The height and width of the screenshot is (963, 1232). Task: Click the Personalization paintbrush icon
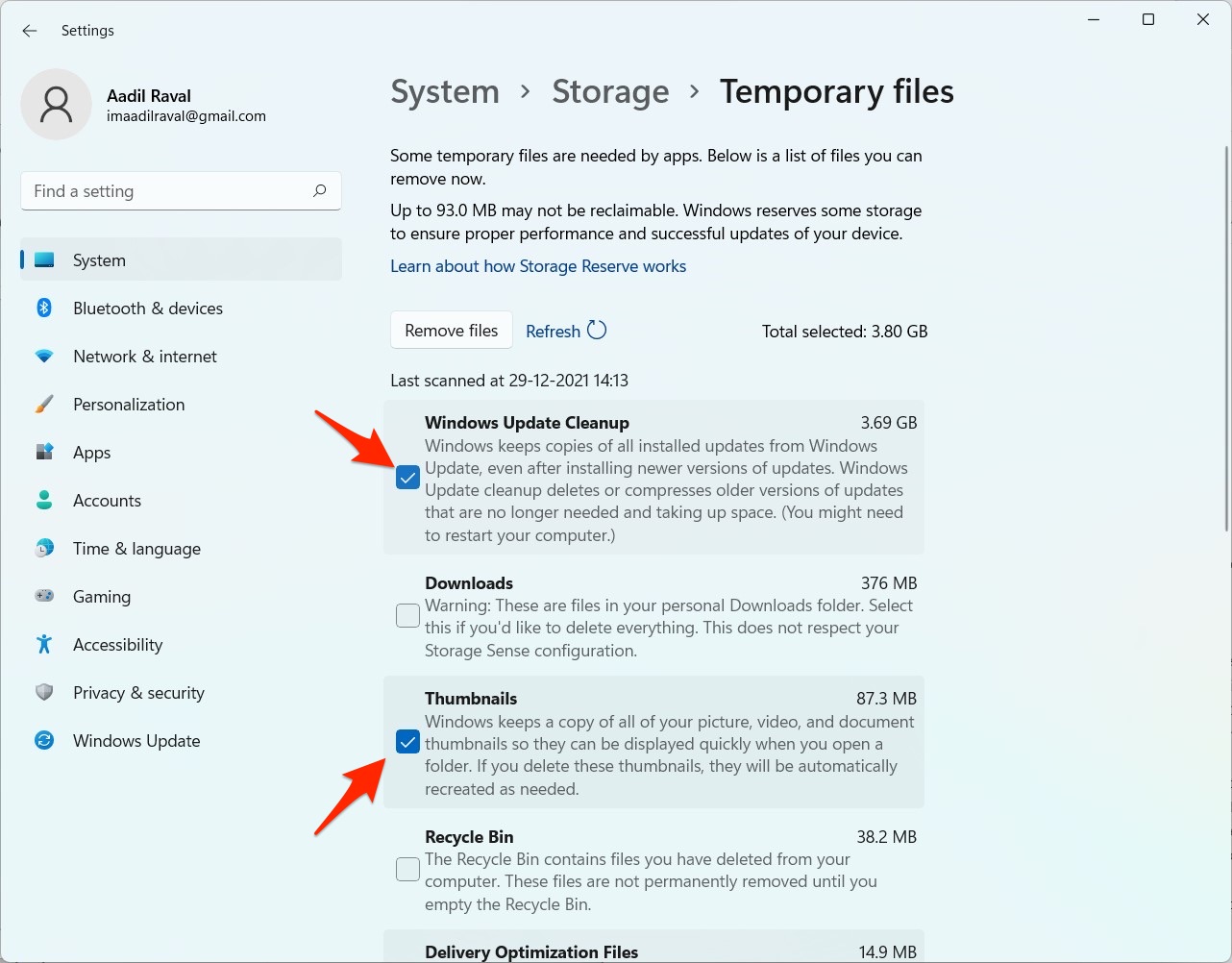pyautogui.click(x=44, y=405)
